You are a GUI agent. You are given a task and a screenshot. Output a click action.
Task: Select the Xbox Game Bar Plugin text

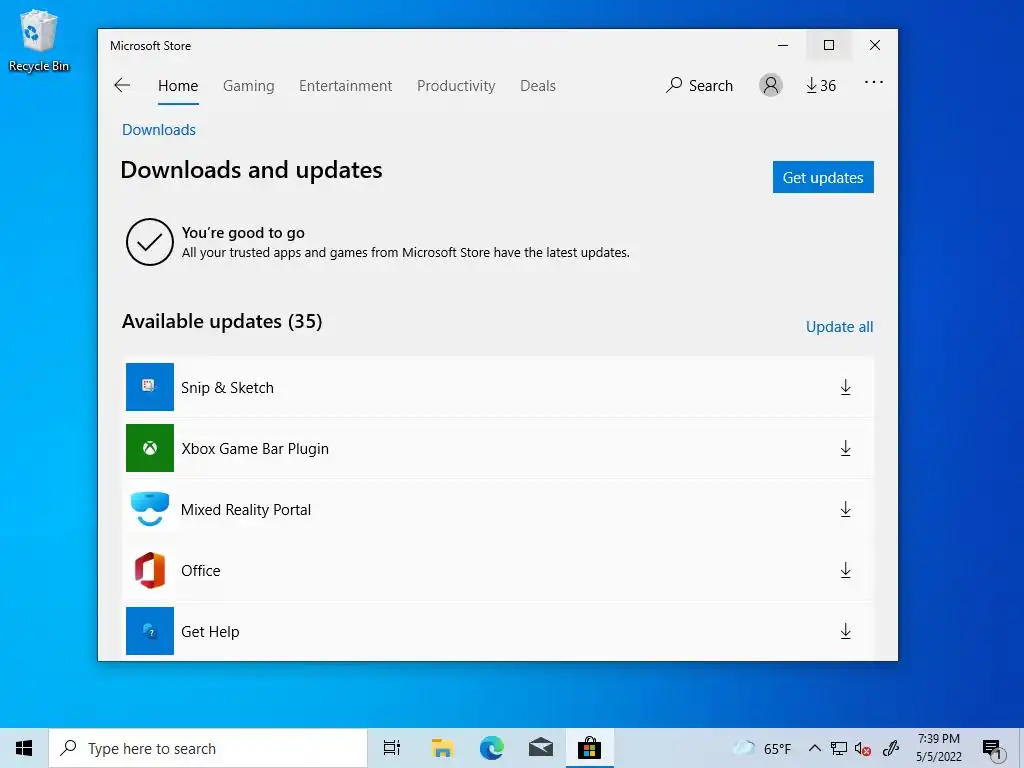coord(255,449)
